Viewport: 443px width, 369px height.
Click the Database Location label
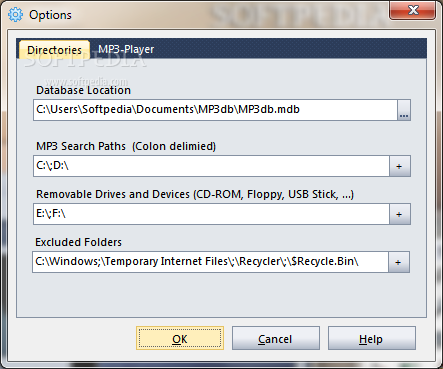[83, 90]
